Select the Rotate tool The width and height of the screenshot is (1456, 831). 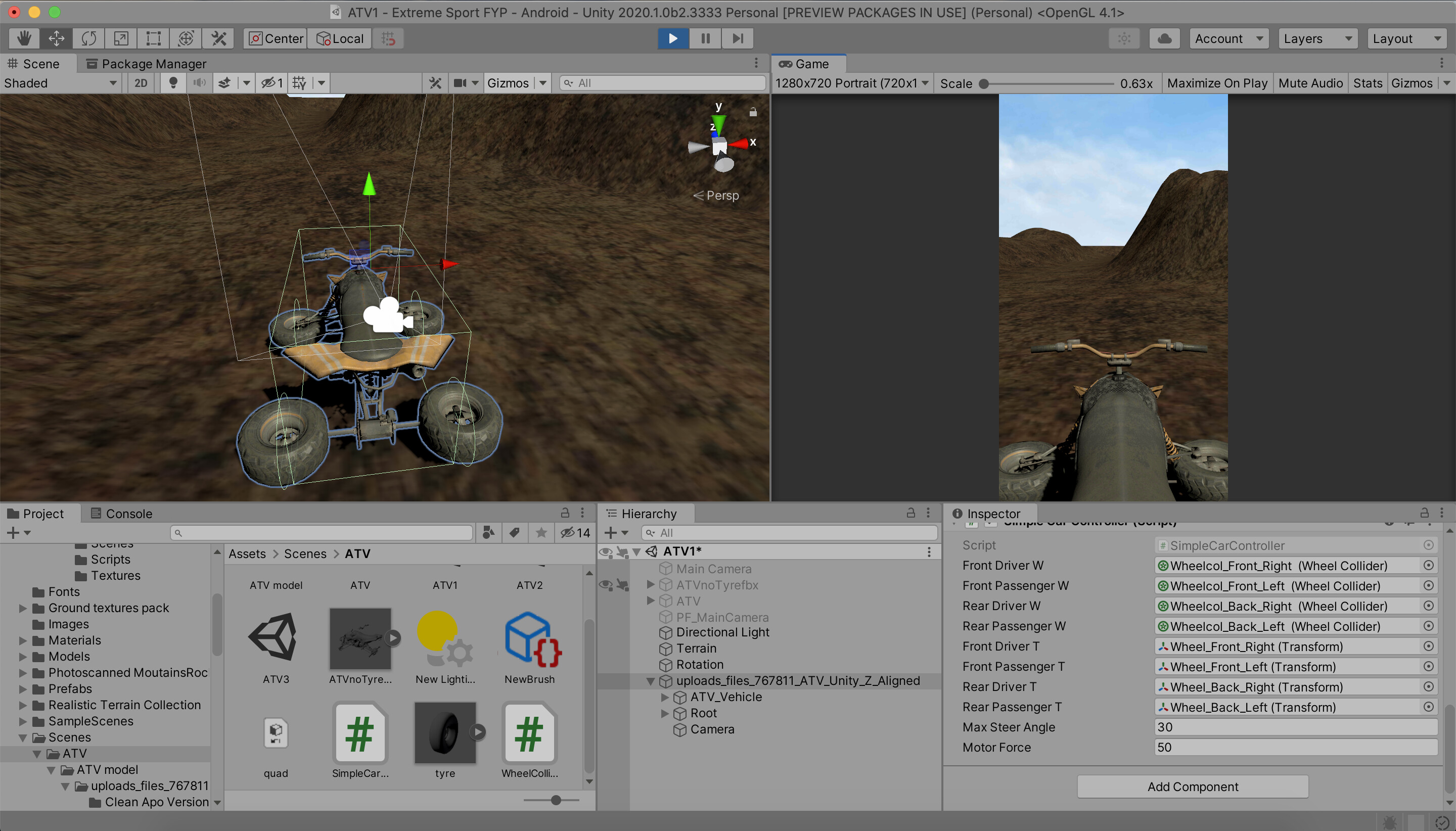pos(88,38)
